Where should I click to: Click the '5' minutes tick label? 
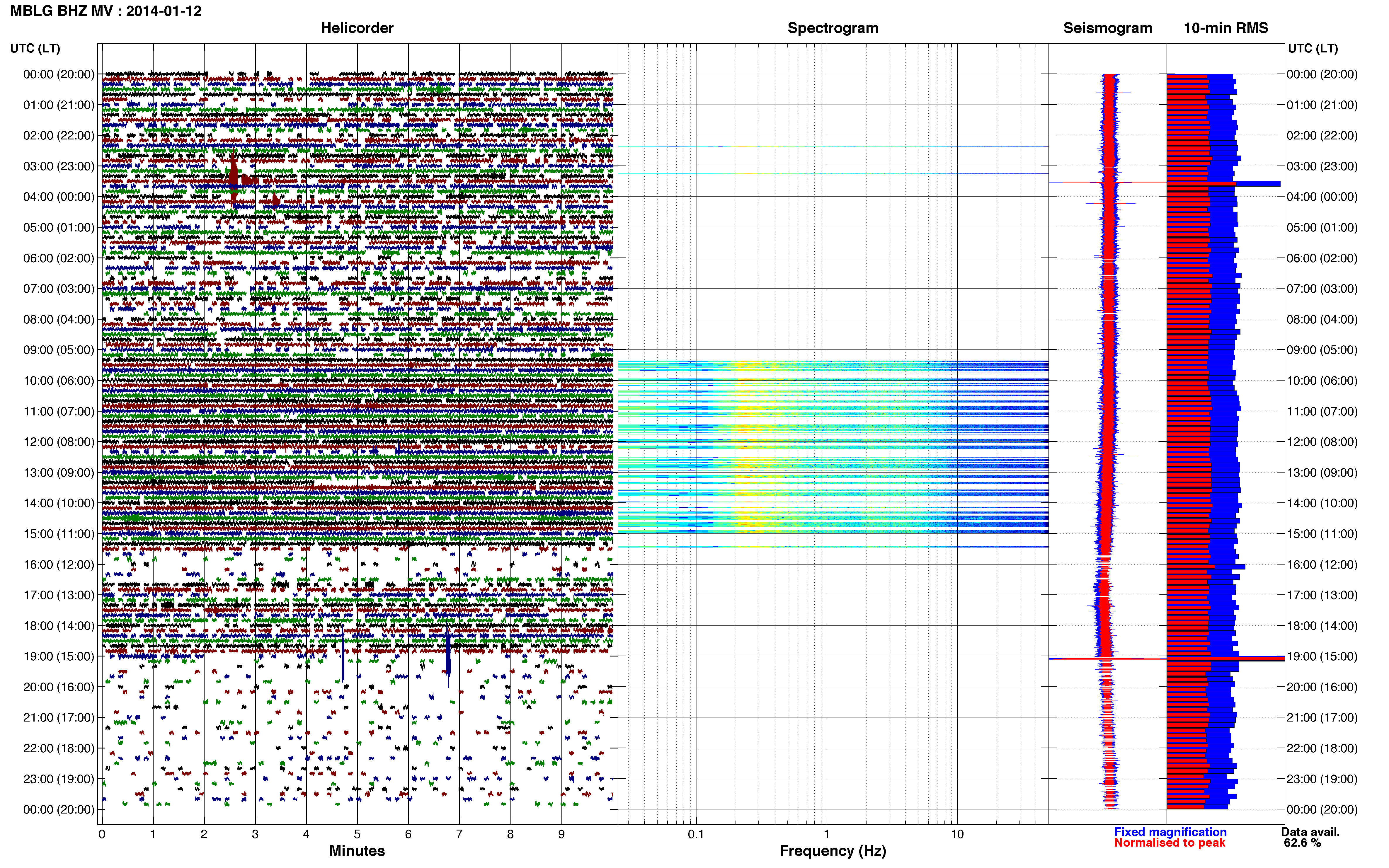(x=357, y=834)
